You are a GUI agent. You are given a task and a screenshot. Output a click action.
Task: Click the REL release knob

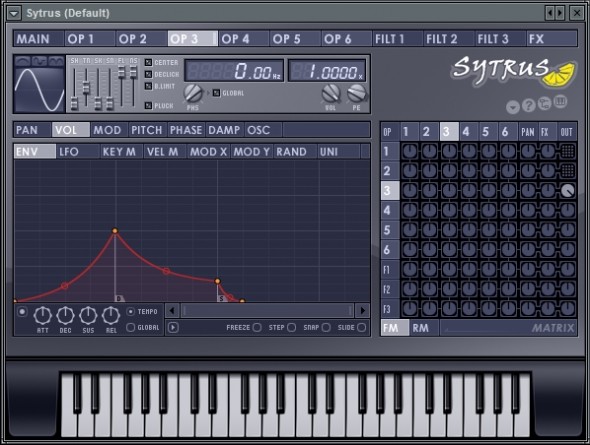pyautogui.click(x=111, y=316)
